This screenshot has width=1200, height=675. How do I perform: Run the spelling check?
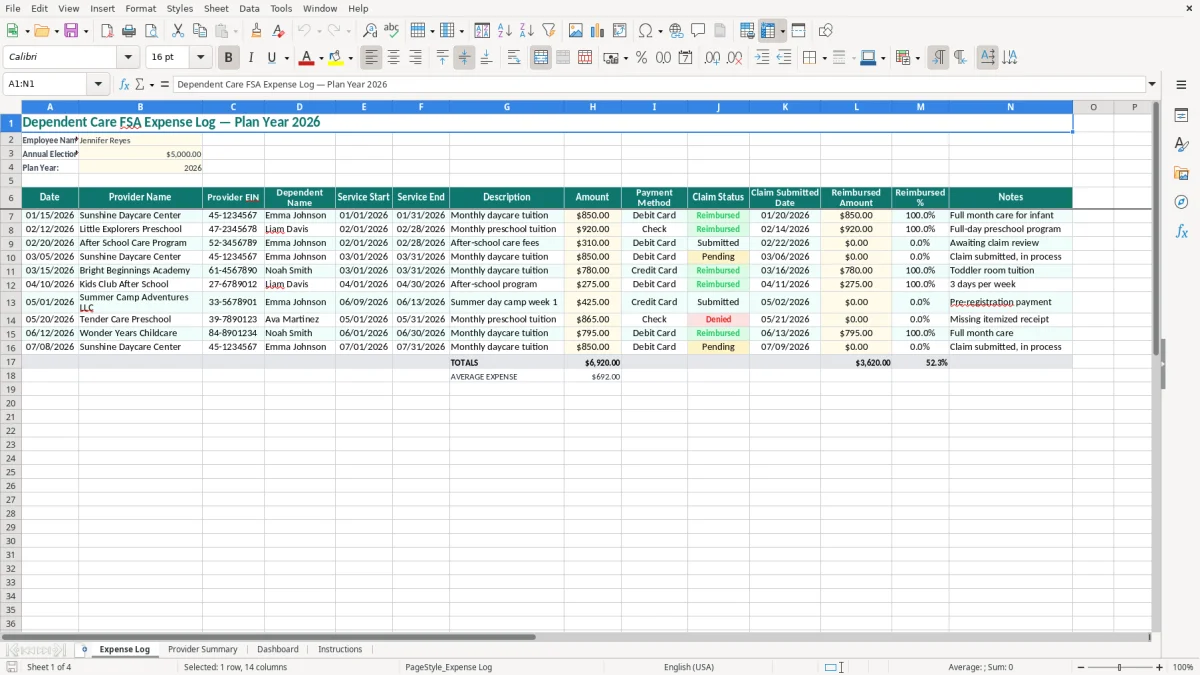(391, 31)
